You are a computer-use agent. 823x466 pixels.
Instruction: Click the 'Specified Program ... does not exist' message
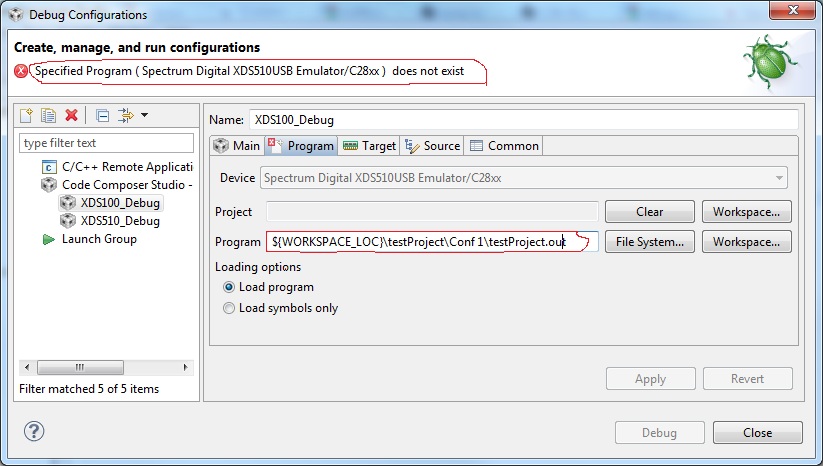[249, 71]
